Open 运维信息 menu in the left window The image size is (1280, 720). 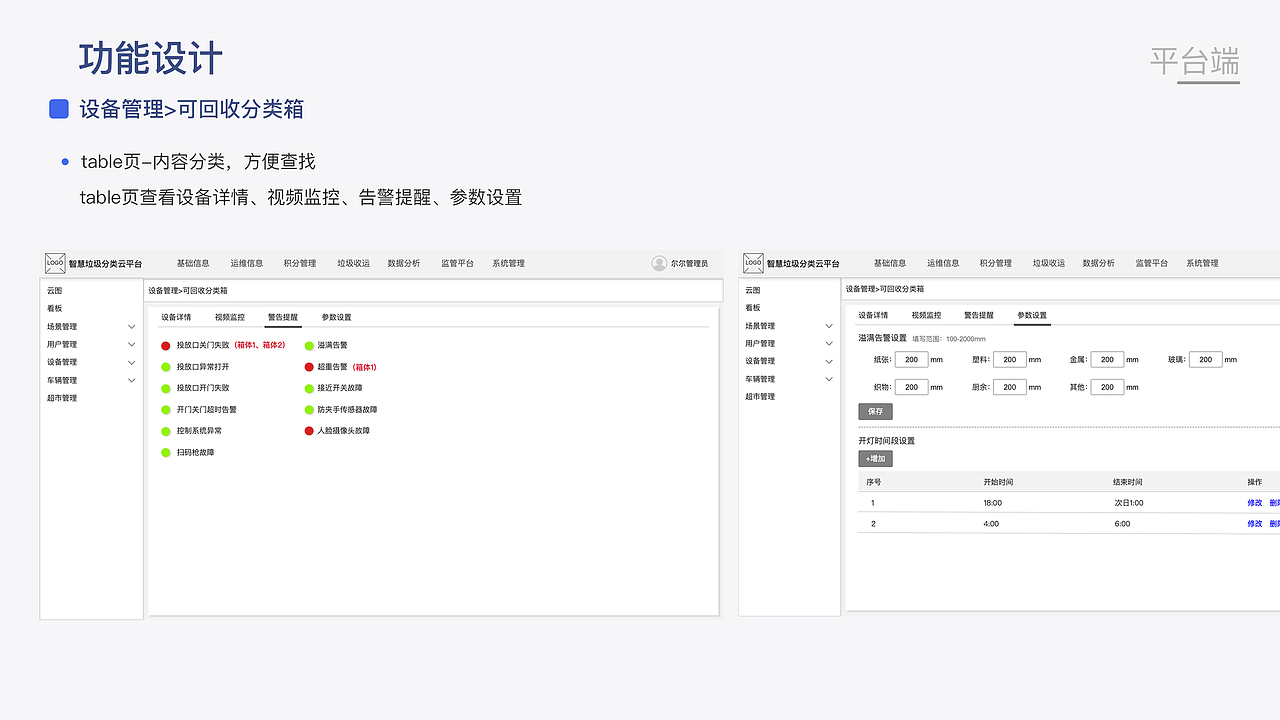(x=246, y=263)
